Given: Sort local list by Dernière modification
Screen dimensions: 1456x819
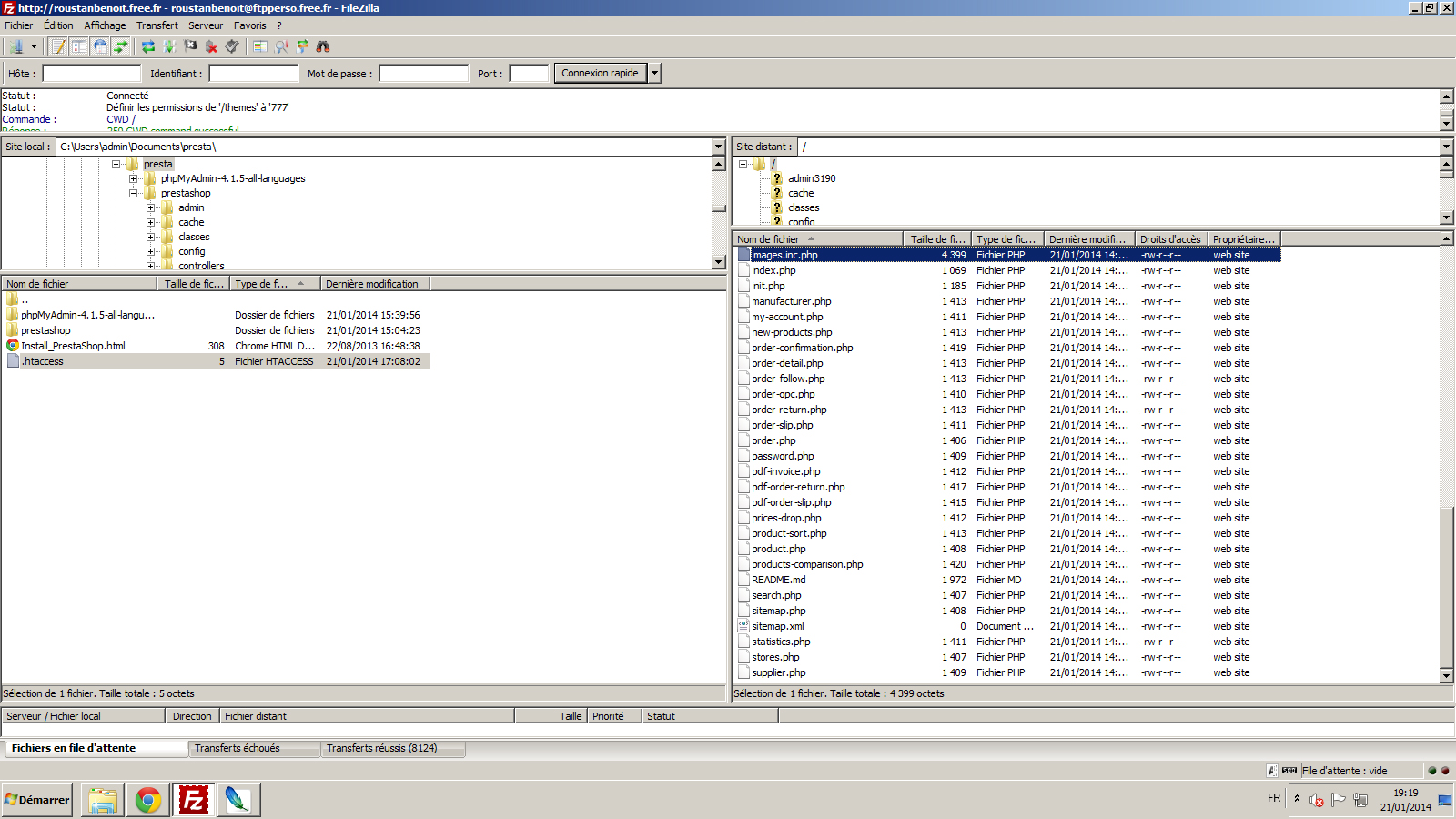Looking at the screenshot, I should pyautogui.click(x=375, y=284).
